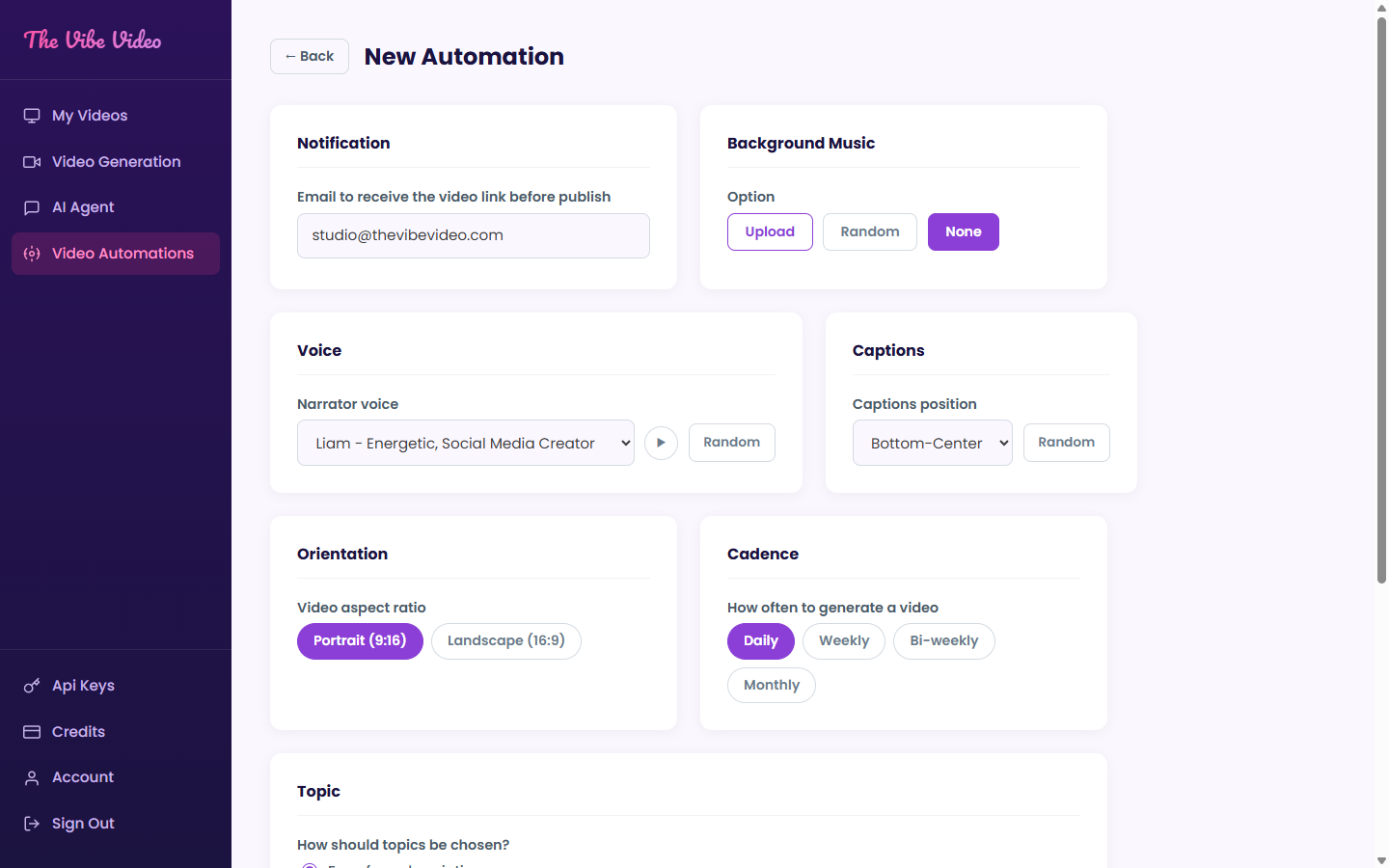Set cadence to Weekly
The height and width of the screenshot is (868, 1389).
coord(844,641)
